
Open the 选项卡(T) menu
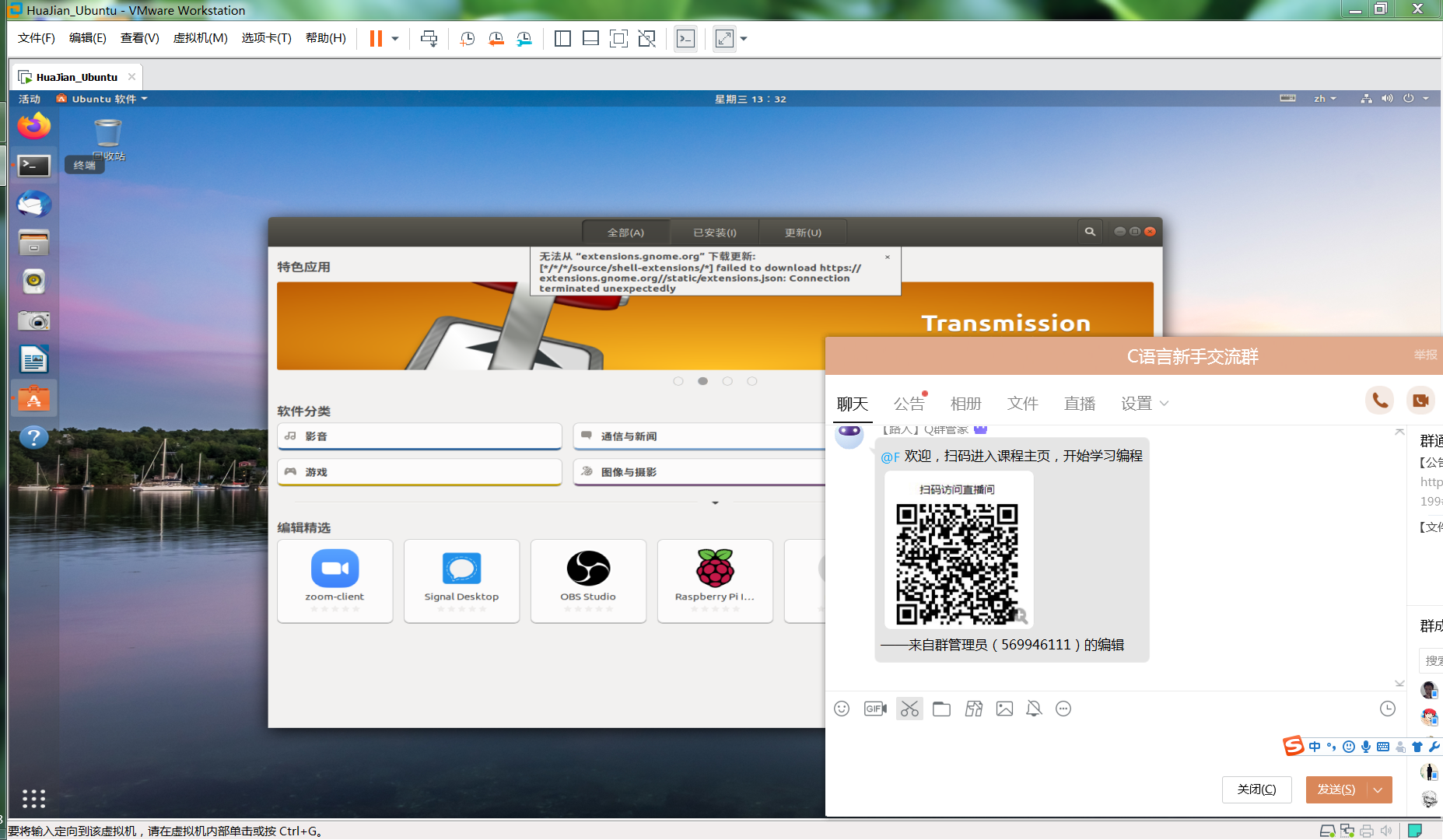[x=267, y=38]
